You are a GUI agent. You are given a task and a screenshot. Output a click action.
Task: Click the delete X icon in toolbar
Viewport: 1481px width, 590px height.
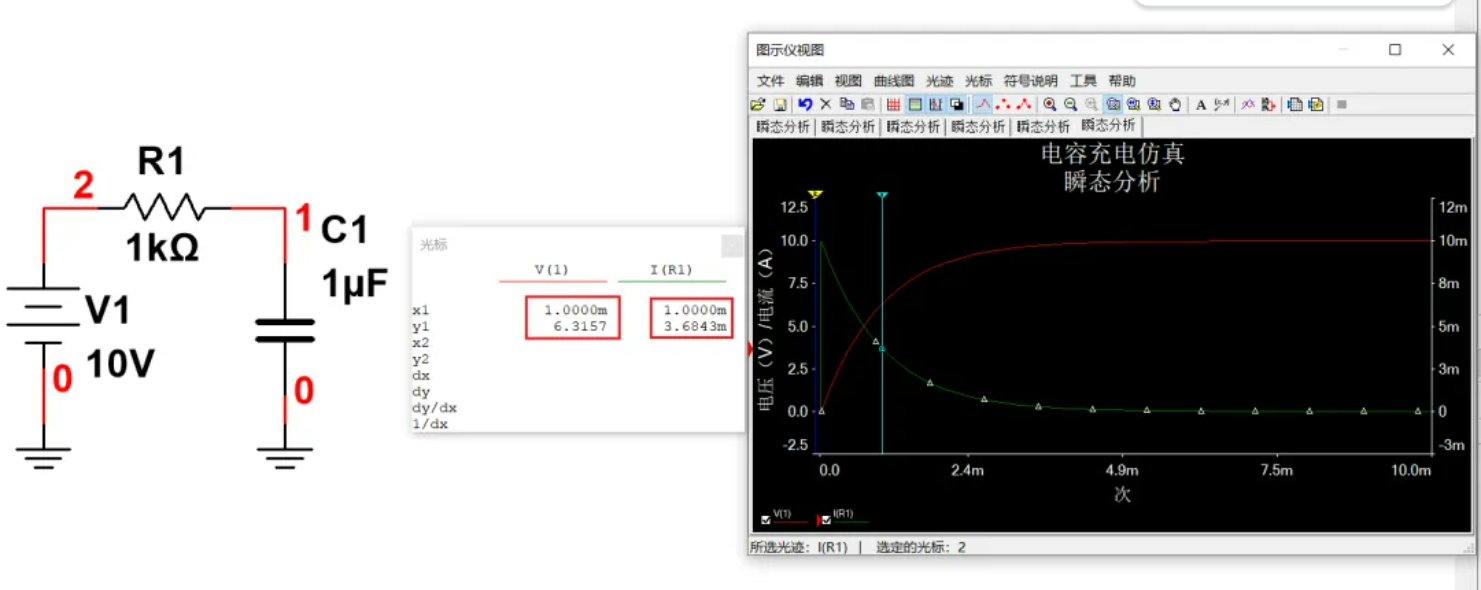coord(826,104)
